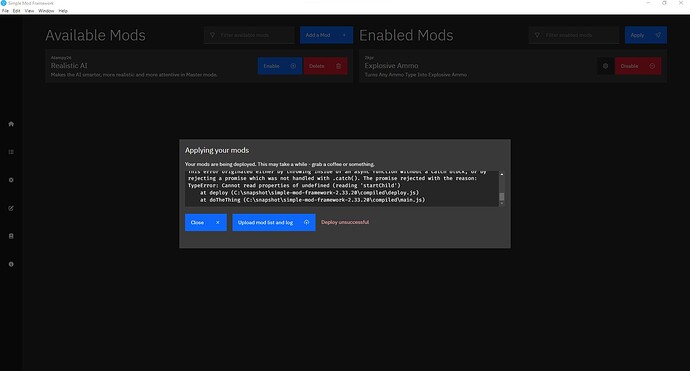Screen dimensions: 690x371
Task: Click the Applying your mods heading
Action: click(217, 150)
